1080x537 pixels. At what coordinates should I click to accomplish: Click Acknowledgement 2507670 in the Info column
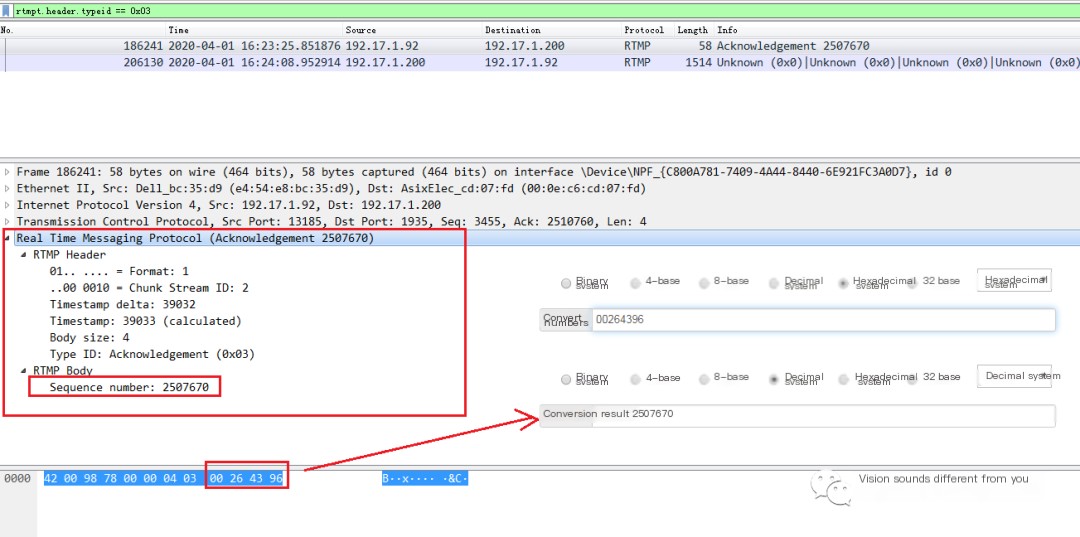tap(793, 46)
